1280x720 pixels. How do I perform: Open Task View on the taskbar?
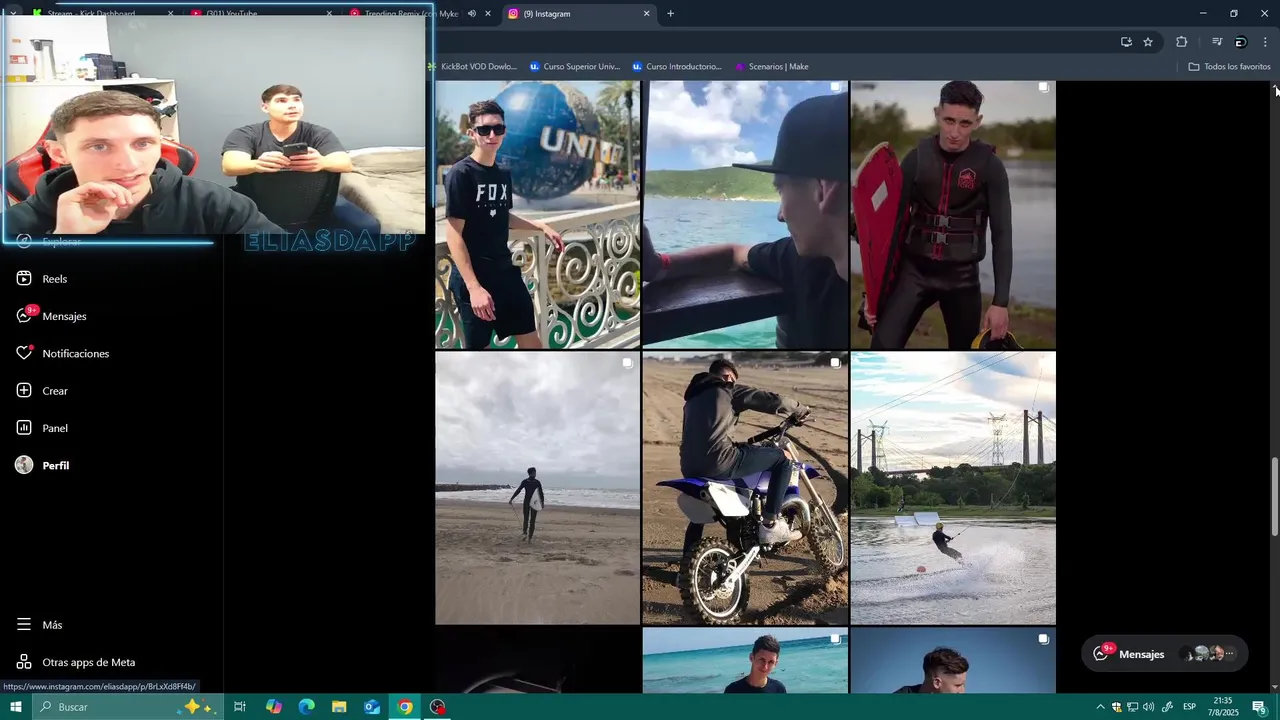[240, 707]
